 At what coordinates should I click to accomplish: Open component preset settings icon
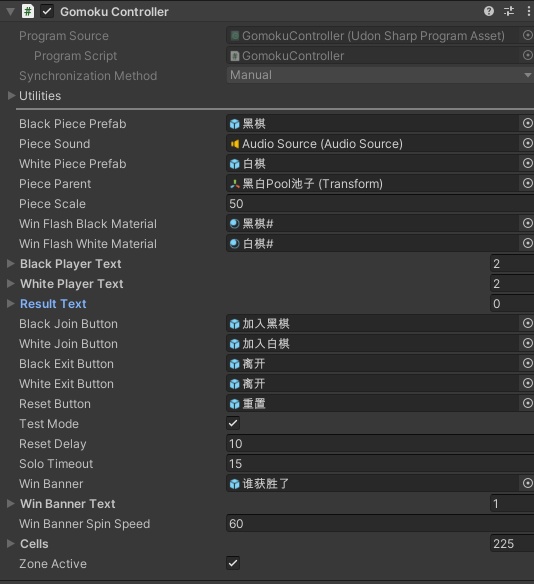click(509, 11)
